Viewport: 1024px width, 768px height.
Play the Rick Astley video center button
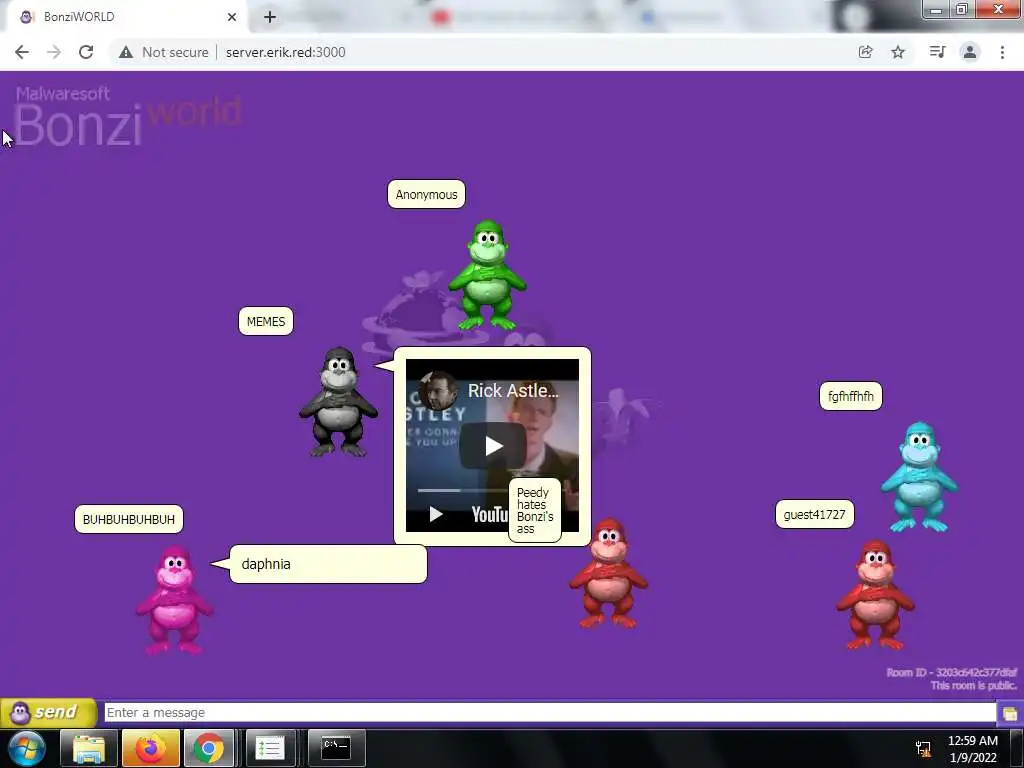click(x=493, y=446)
